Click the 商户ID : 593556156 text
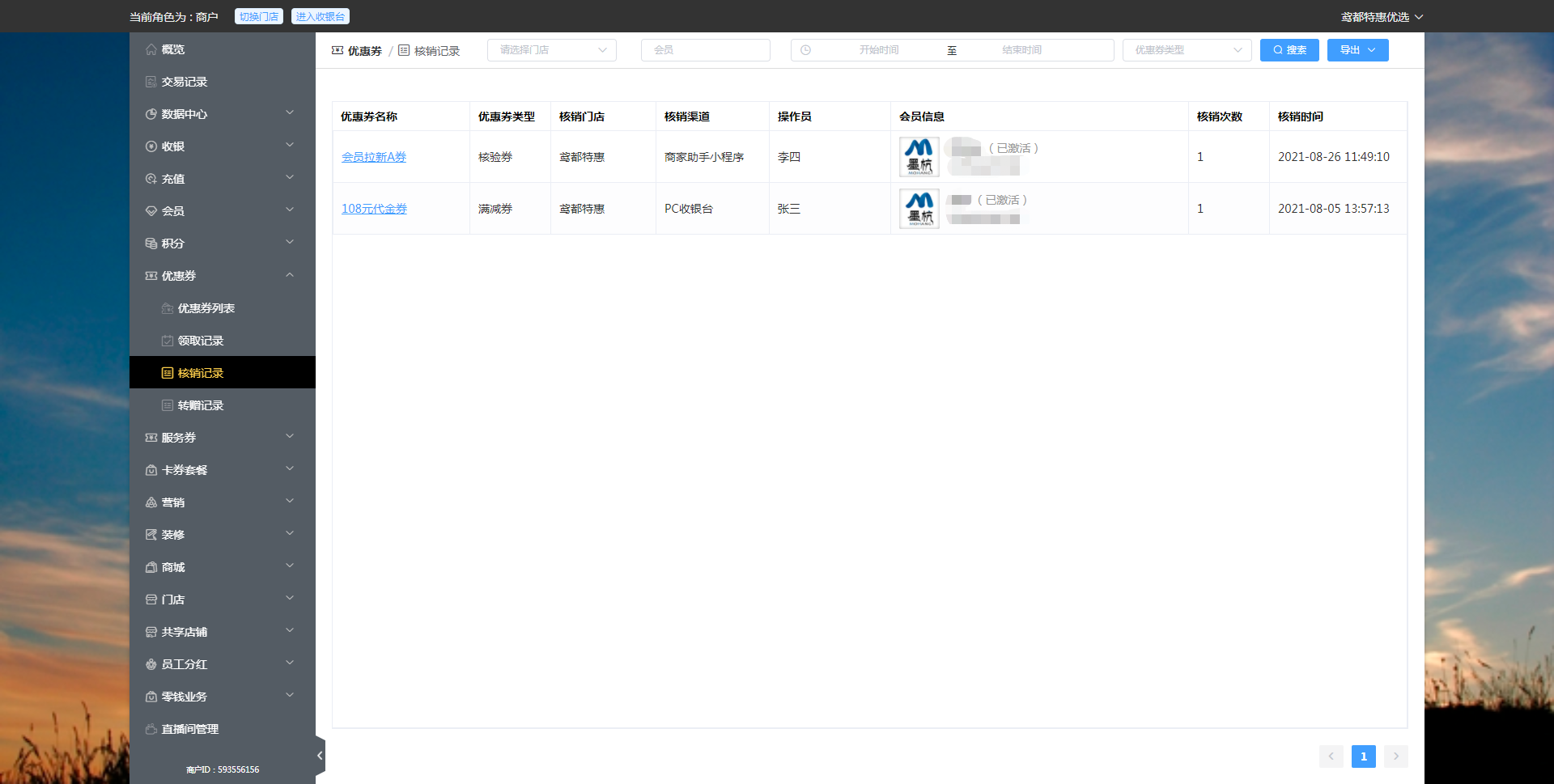1554x784 pixels. 223,769
